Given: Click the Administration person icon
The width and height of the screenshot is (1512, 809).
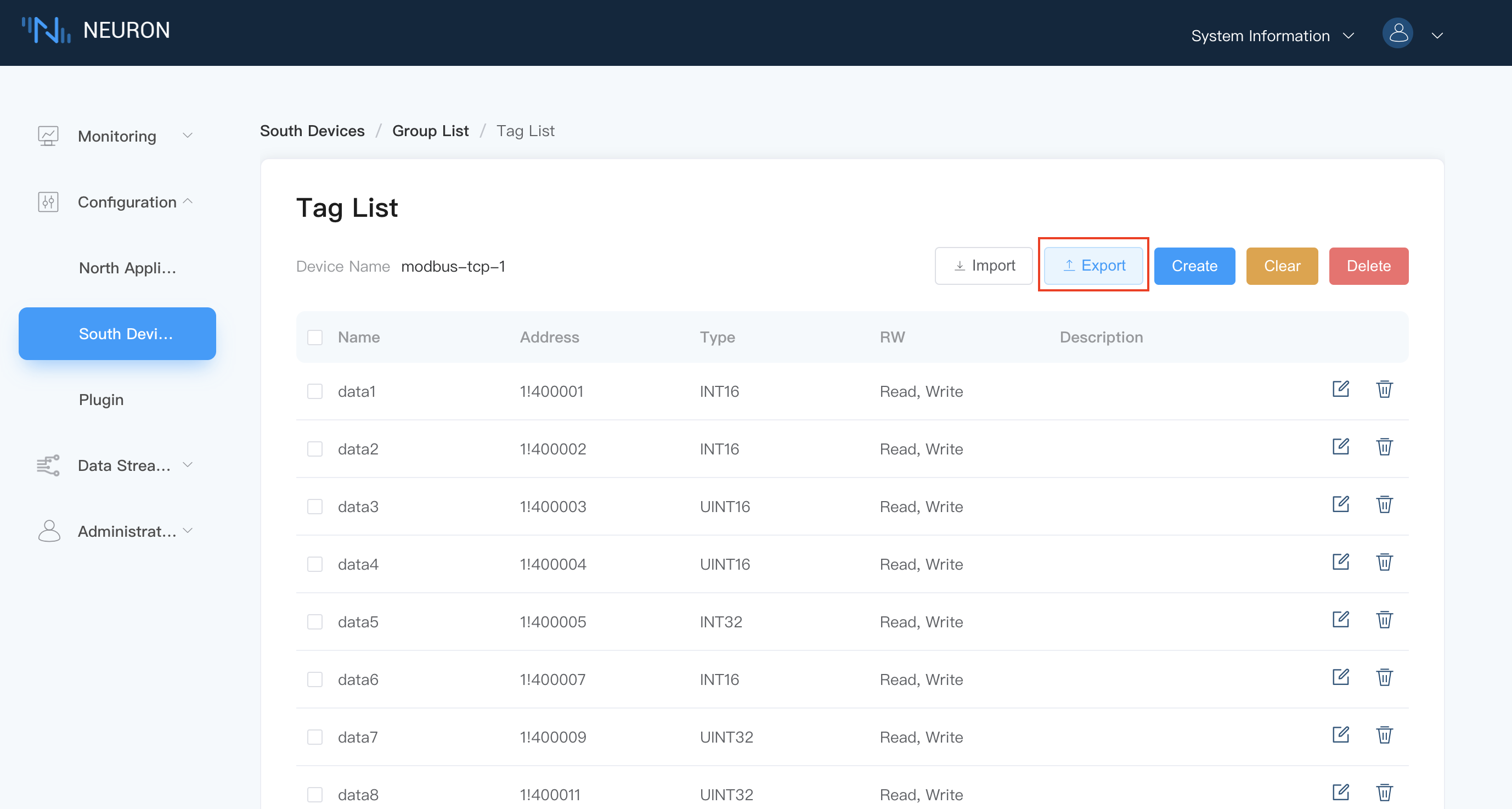Looking at the screenshot, I should point(49,531).
